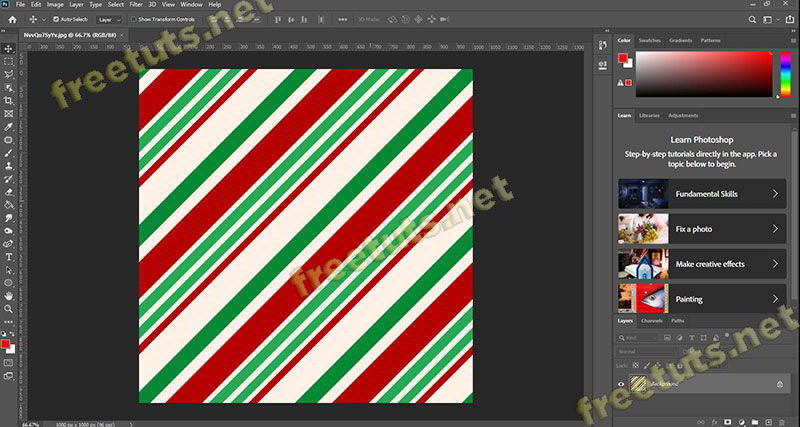Image resolution: width=800 pixels, height=427 pixels.
Task: Select the Lasso tool
Action: tap(9, 74)
